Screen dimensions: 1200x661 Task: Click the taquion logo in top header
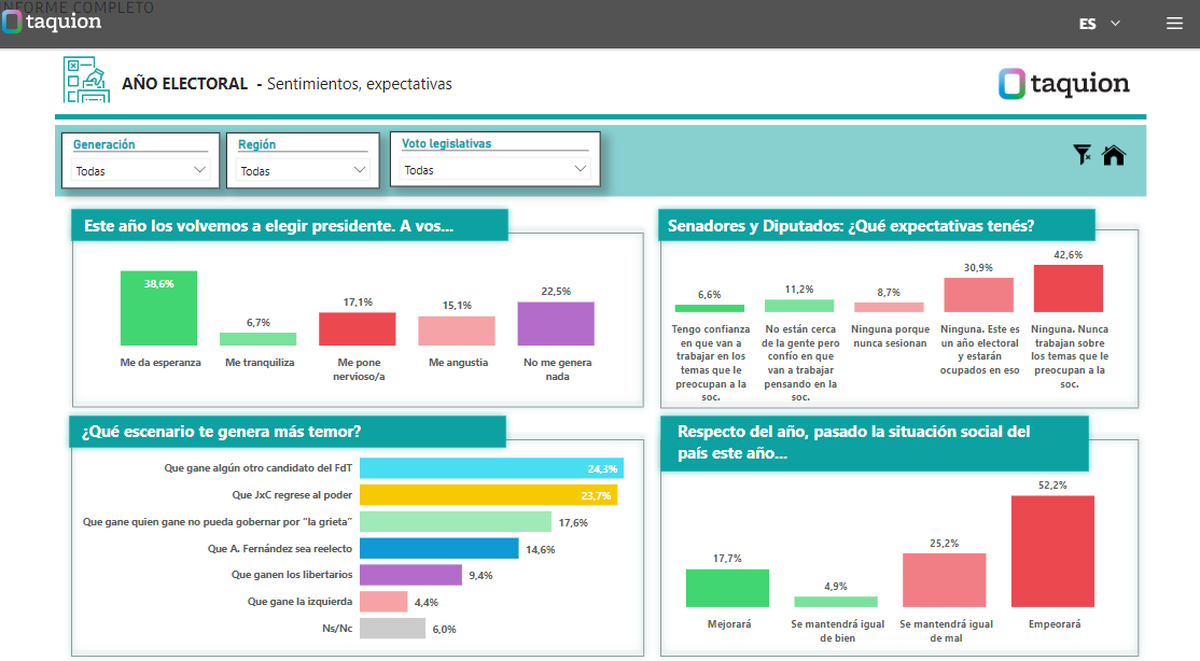coord(52,21)
